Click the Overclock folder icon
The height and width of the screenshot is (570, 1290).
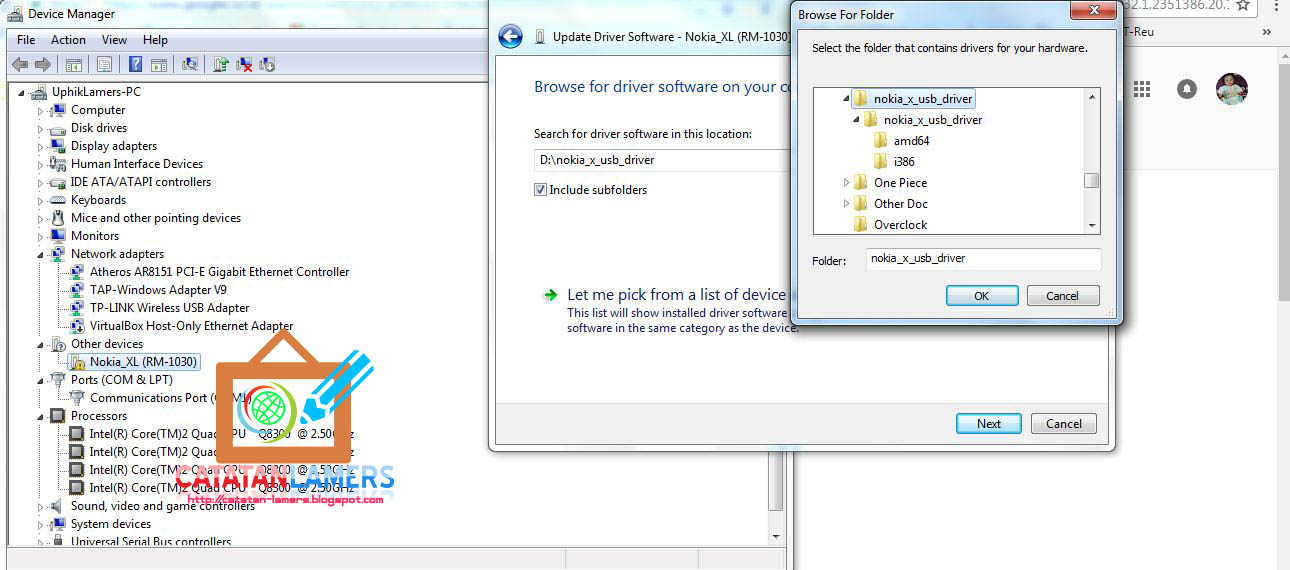861,225
